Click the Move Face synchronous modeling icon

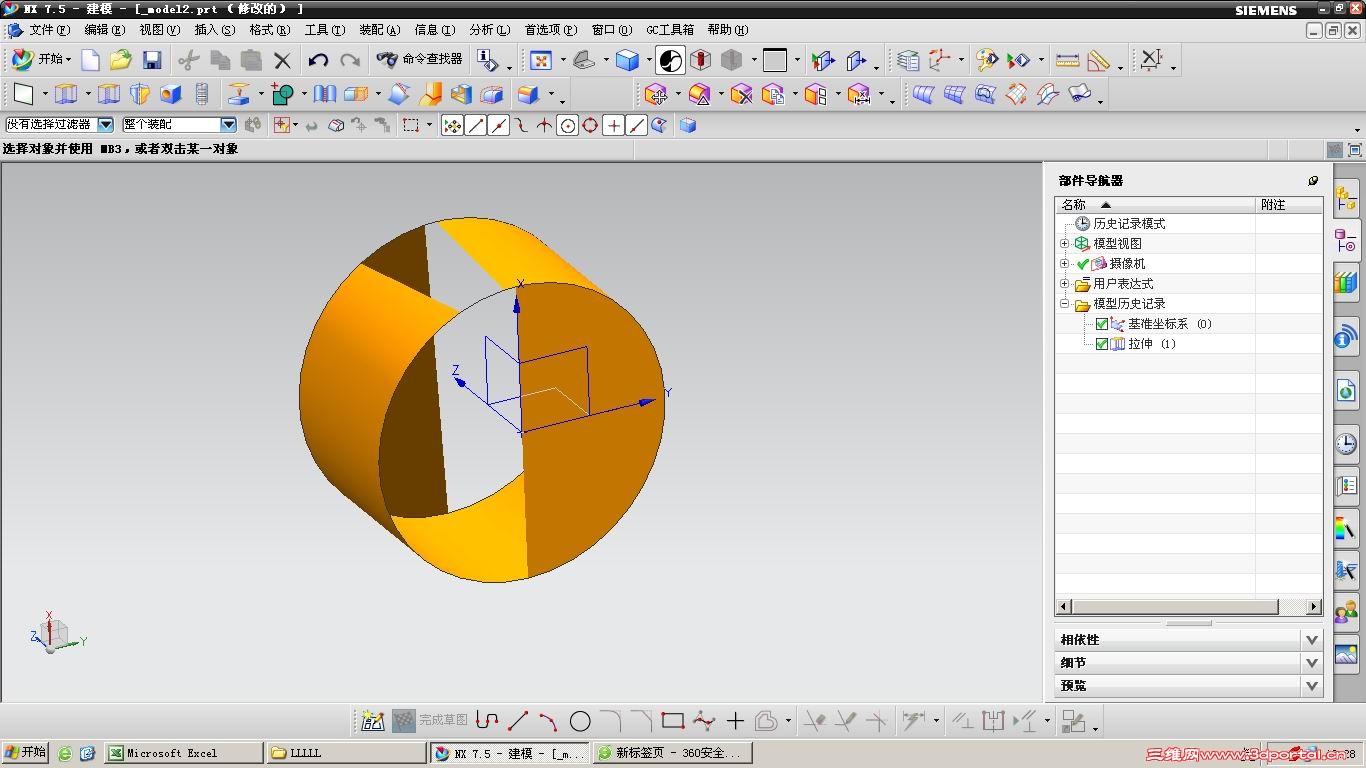click(x=656, y=94)
